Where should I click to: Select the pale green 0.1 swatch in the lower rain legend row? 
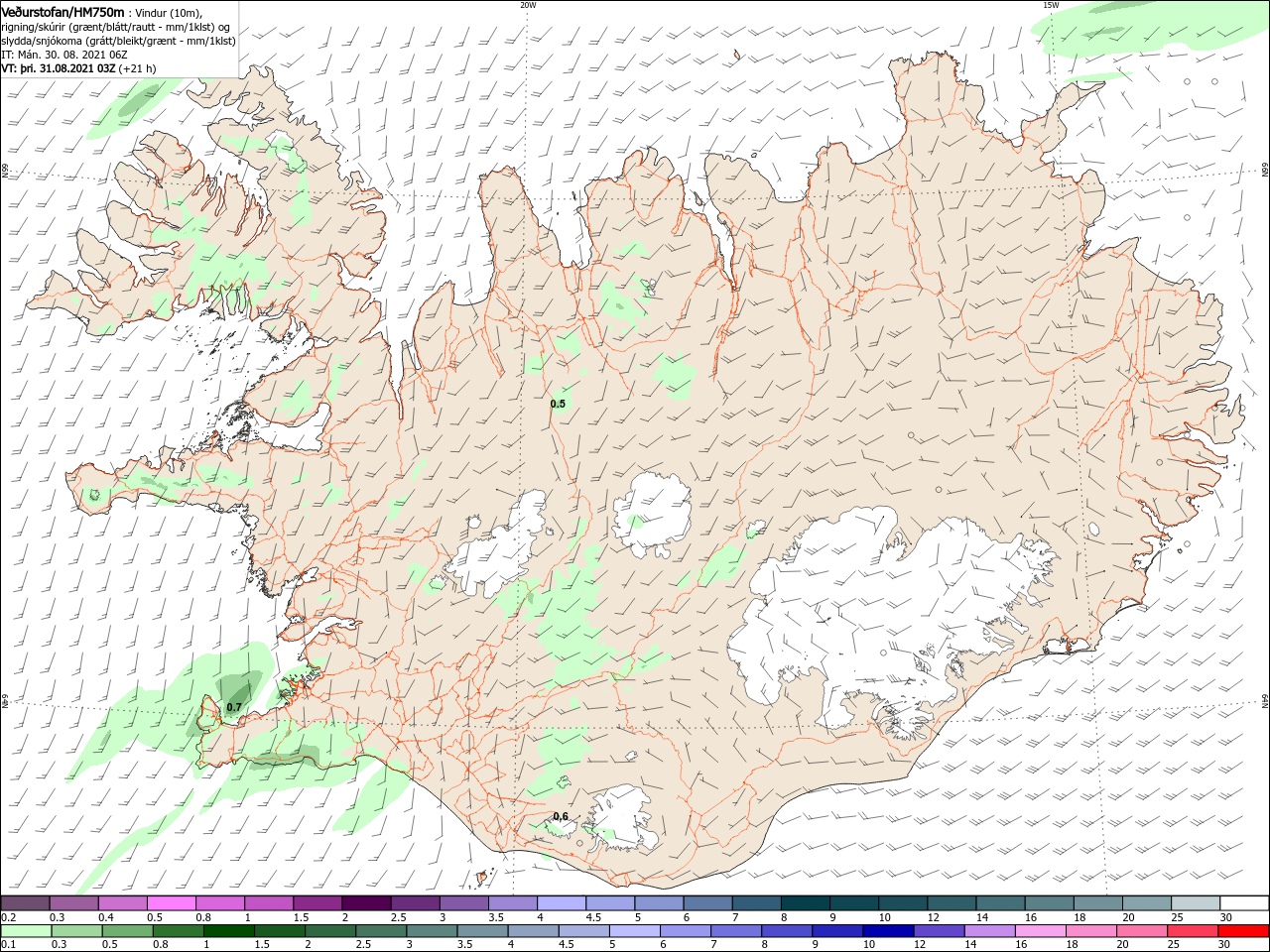tap(27, 931)
